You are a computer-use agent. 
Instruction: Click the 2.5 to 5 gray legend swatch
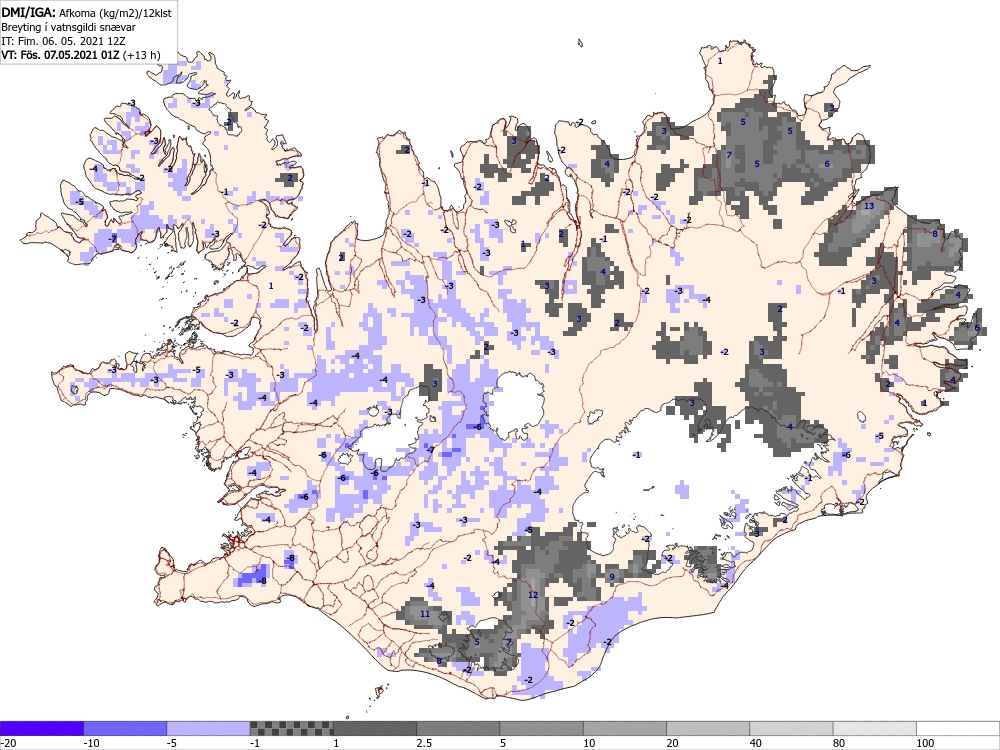pyautogui.click(x=459, y=728)
